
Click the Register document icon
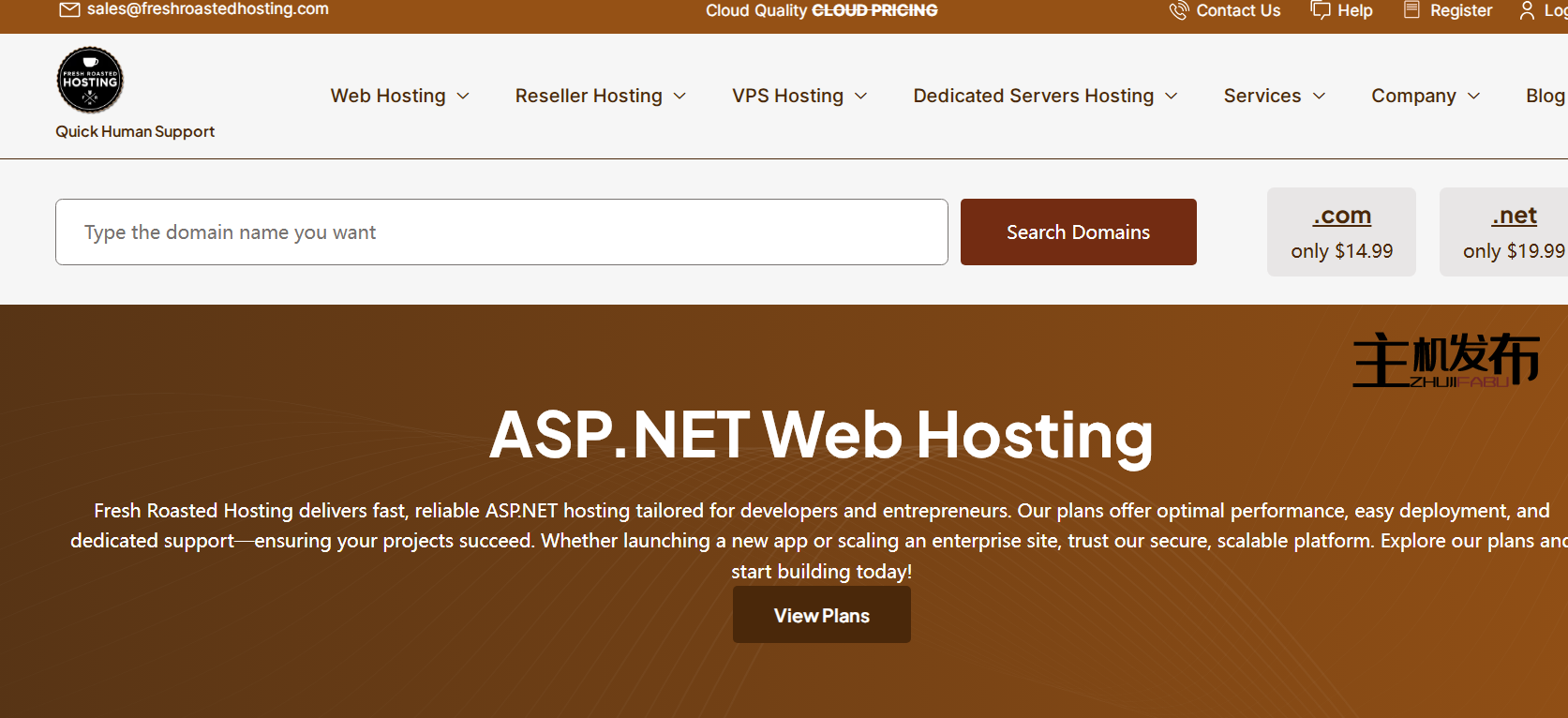[1411, 10]
